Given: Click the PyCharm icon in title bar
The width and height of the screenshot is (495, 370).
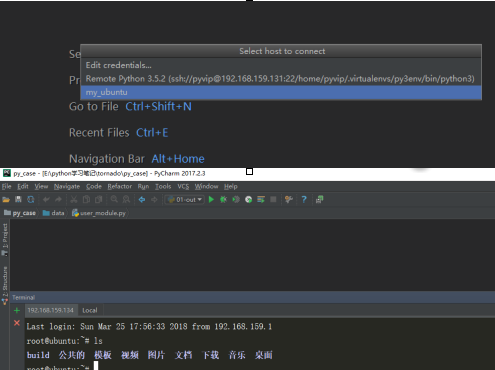Looking at the screenshot, I should click(x=7, y=173).
